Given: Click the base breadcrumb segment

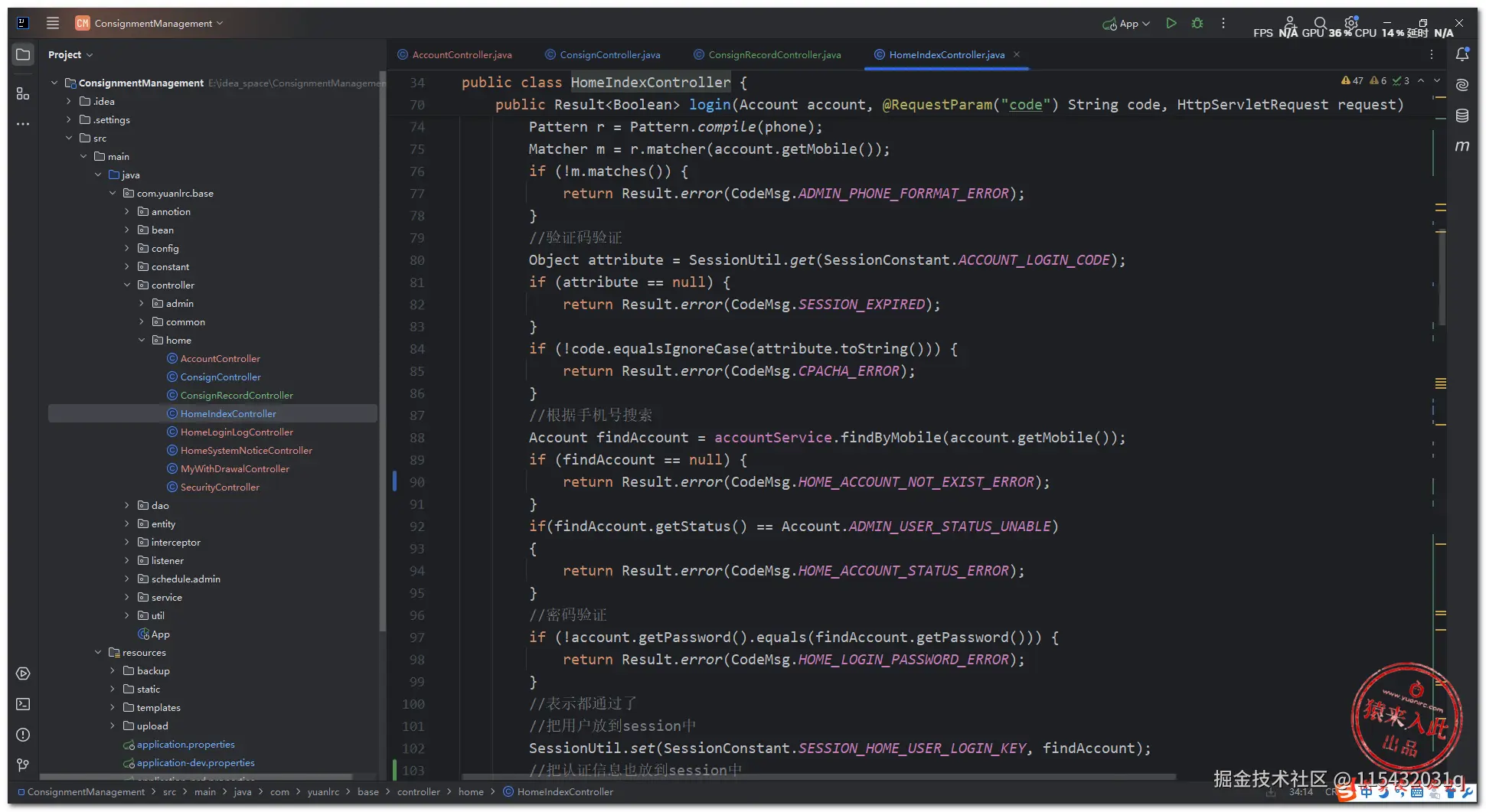Looking at the screenshot, I should (x=367, y=791).
